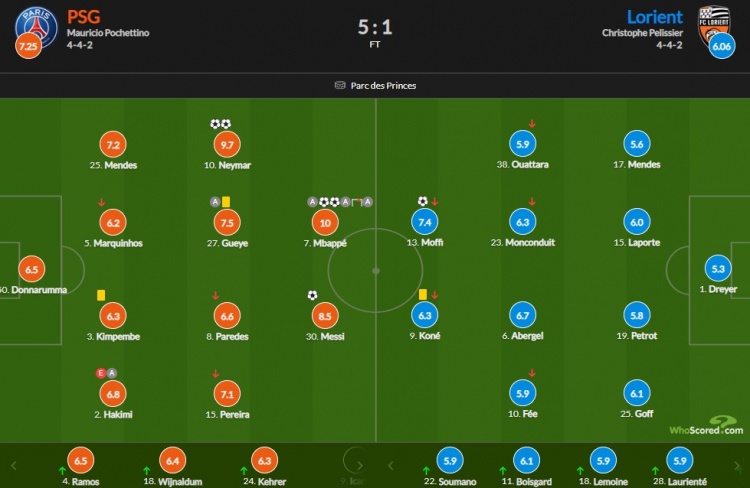
Task: Click Kimpembe's yellow card icon
Action: 100,295
